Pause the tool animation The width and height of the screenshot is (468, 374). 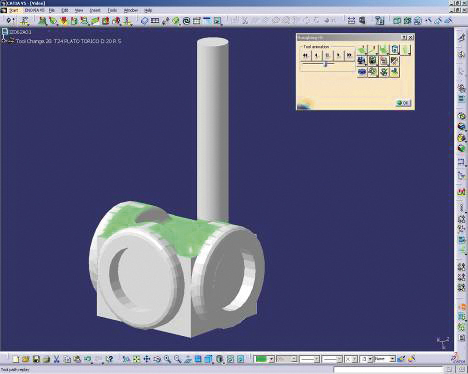(x=328, y=55)
